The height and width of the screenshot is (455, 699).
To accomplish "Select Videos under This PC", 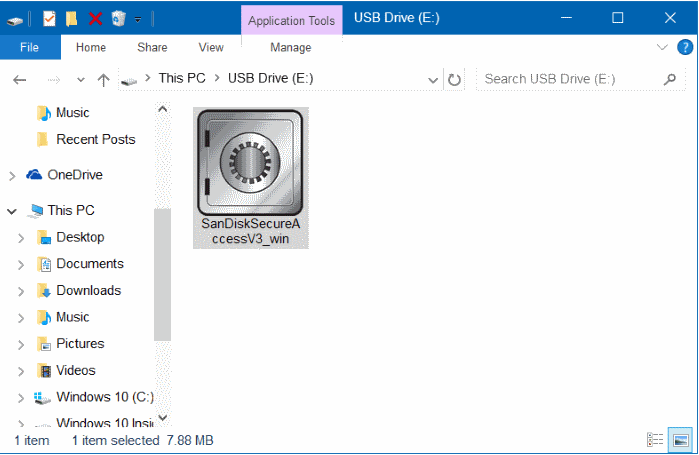I will click(76, 370).
